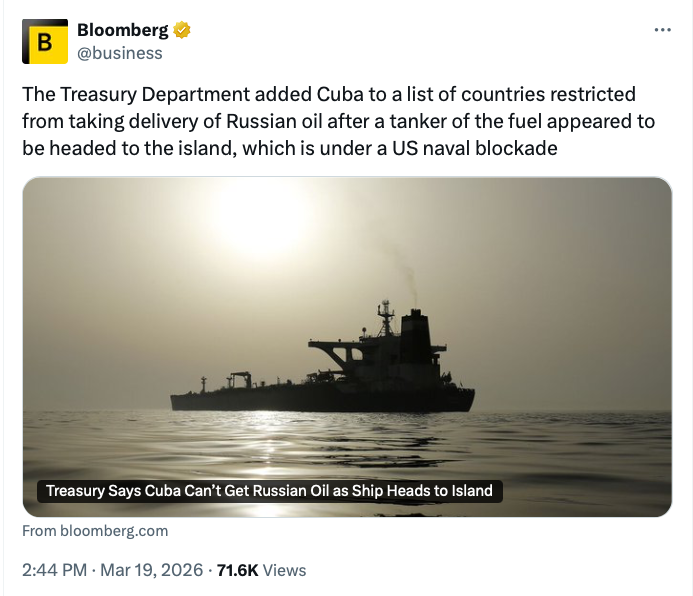693x596 pixels.
Task: Click the 2:44 PM timestamp
Action: 54,570
